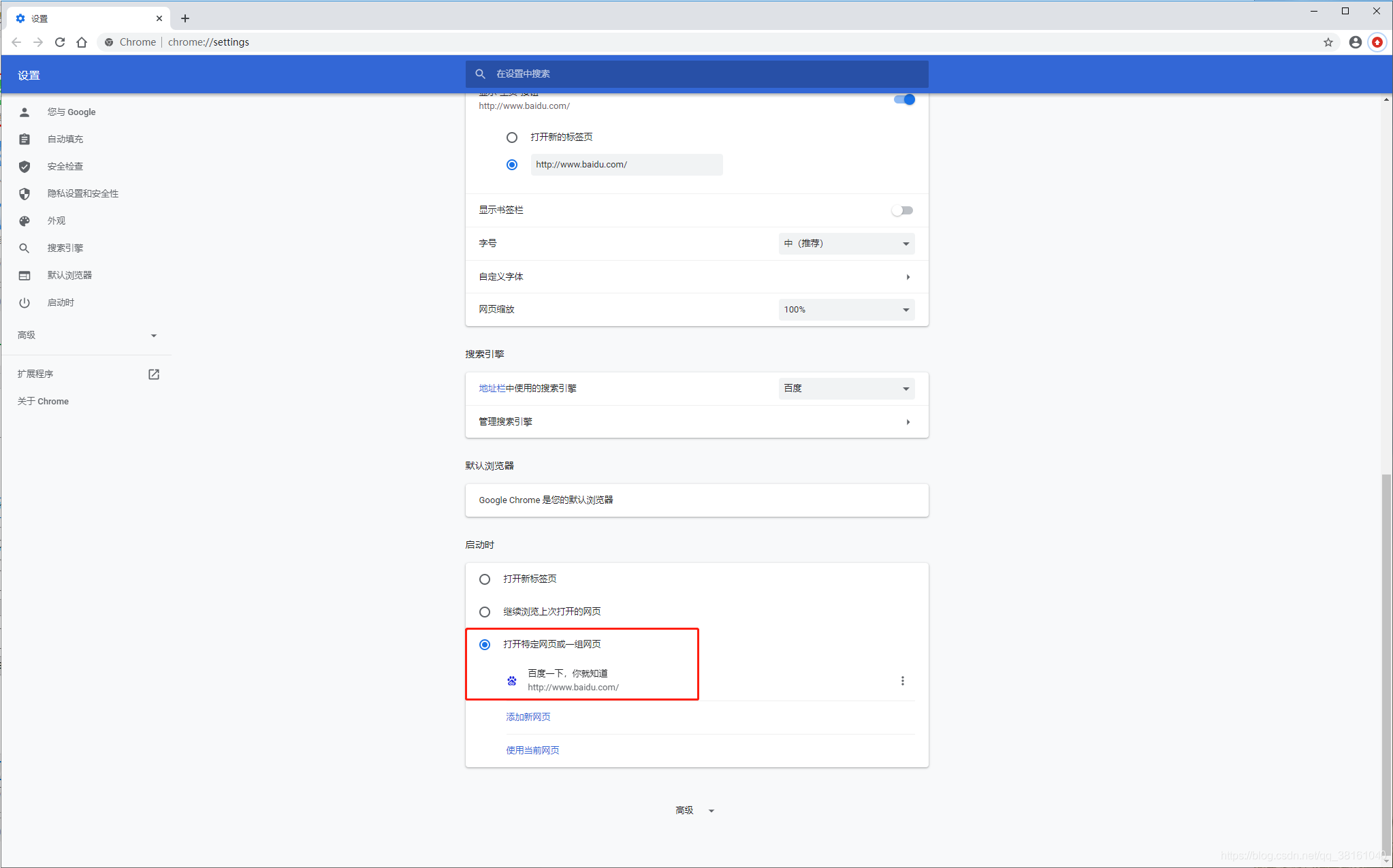This screenshot has width=1393, height=868.
Task: Open the Appearance section in sidebar
Action: coord(57,221)
